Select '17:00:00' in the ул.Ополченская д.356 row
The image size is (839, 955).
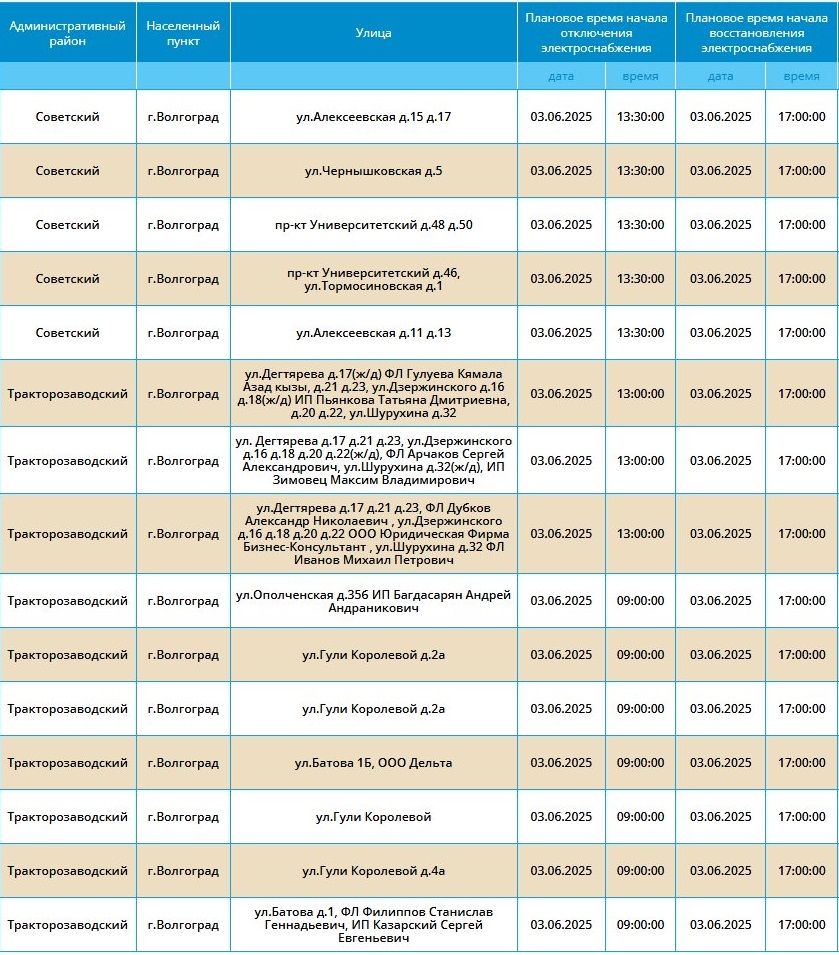(802, 601)
